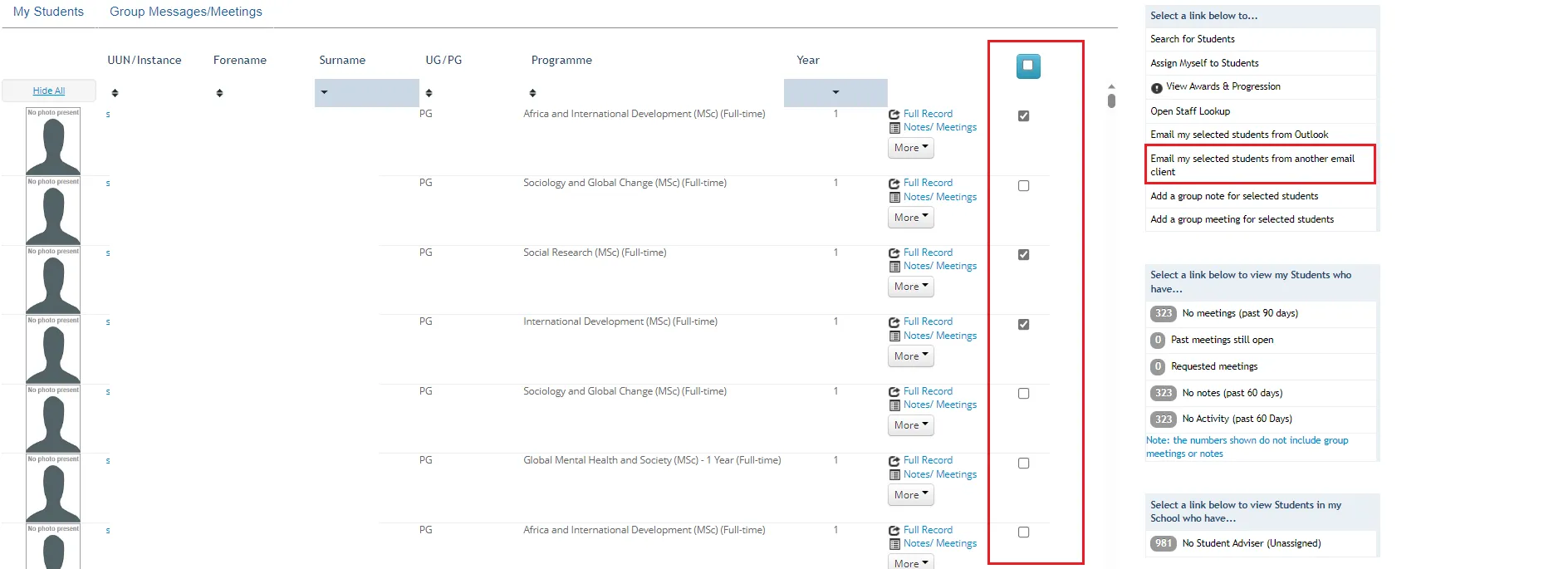
Task: Sort by UUN/Instance column arrows
Action: click(115, 93)
